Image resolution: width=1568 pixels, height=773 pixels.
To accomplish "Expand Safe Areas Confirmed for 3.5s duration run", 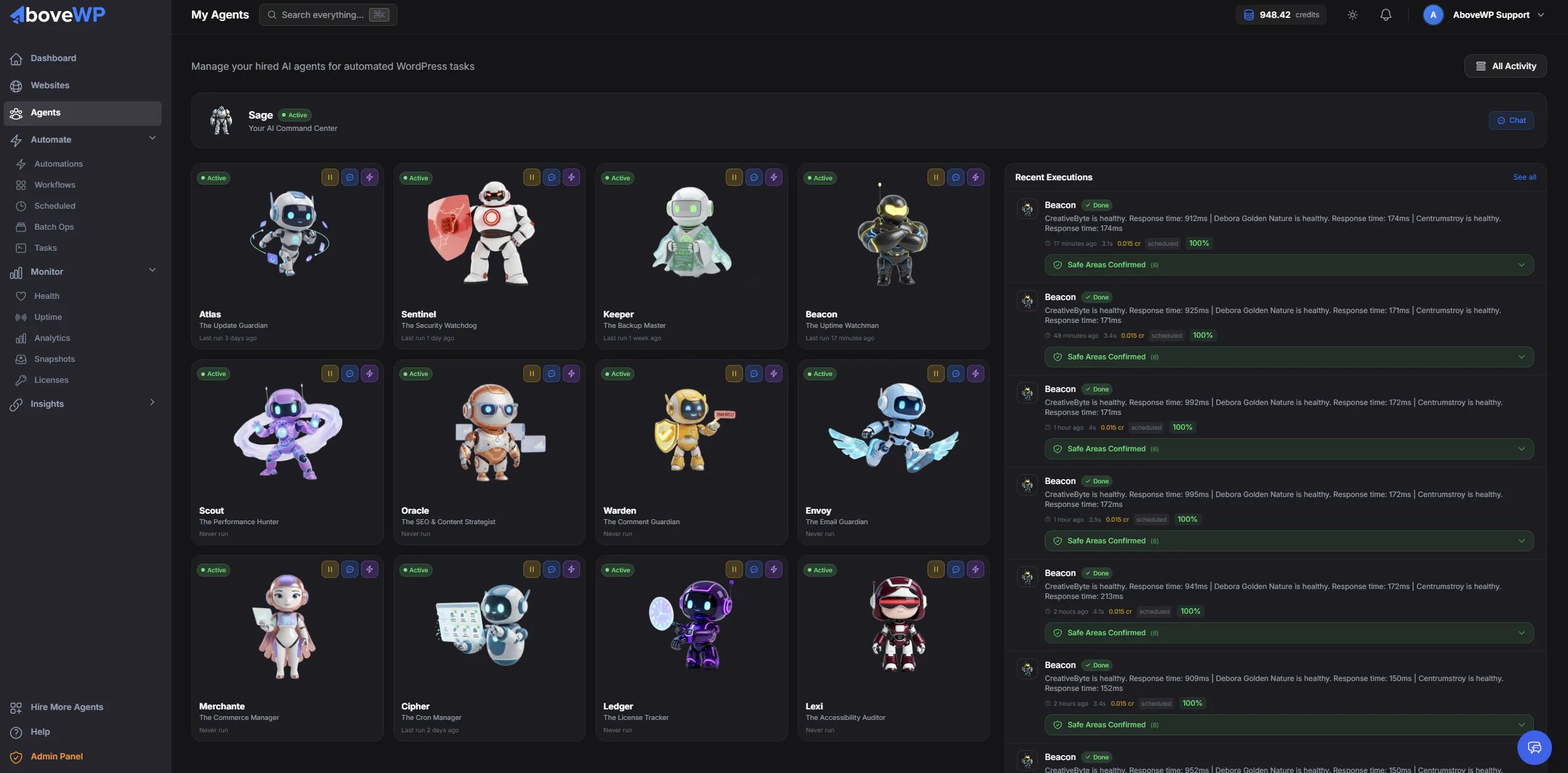I will pos(1289,541).
